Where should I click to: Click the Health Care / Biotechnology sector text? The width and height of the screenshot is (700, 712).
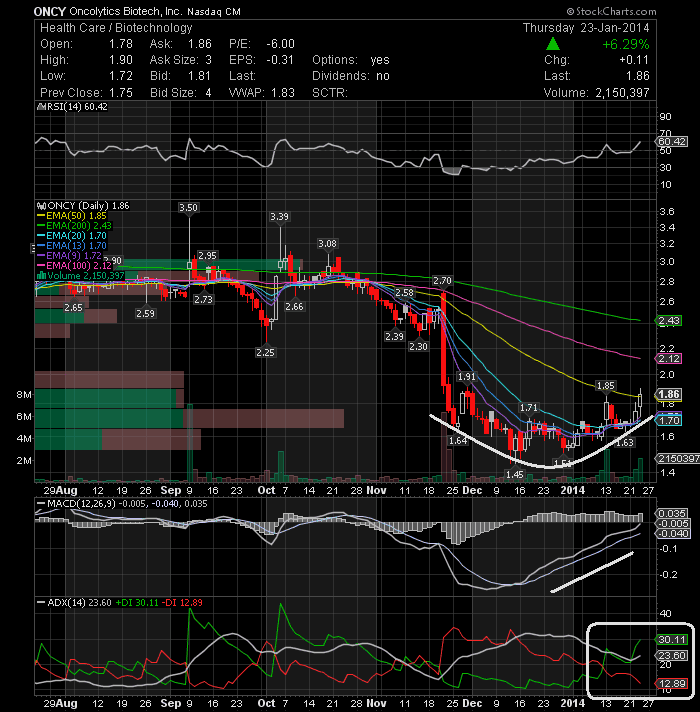pyautogui.click(x=116, y=28)
